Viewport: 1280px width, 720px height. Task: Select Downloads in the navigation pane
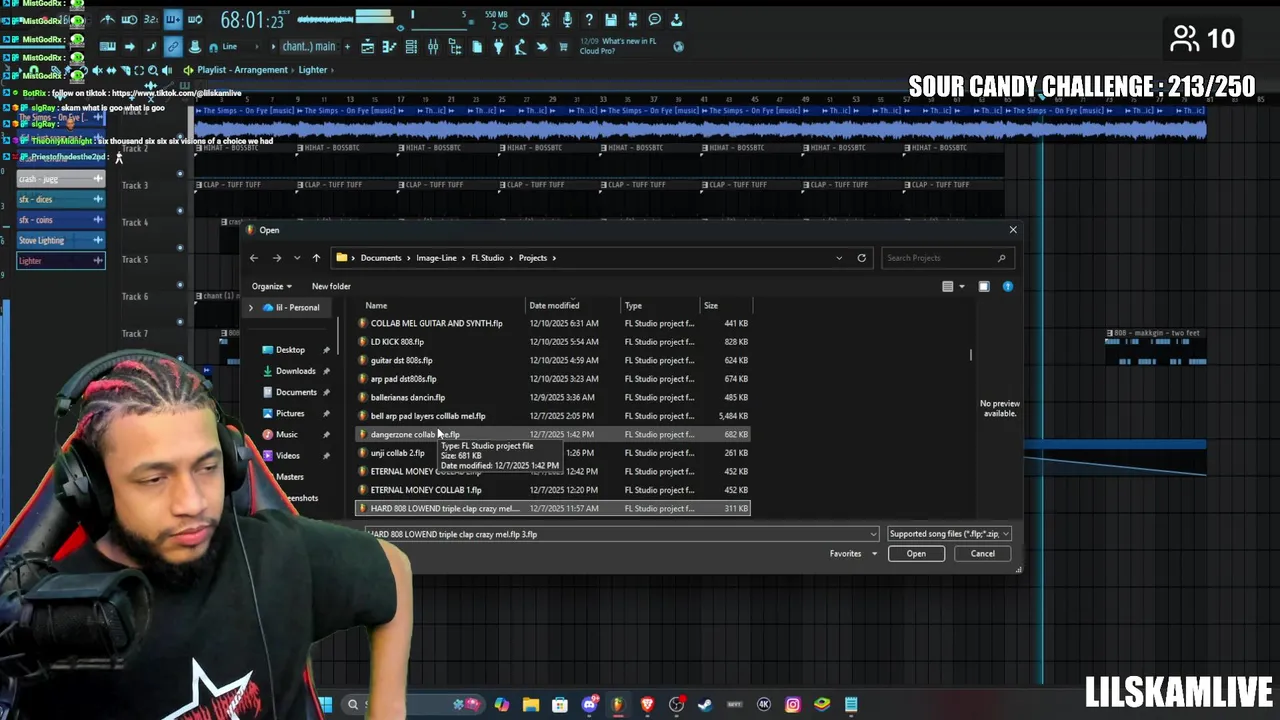[295, 371]
